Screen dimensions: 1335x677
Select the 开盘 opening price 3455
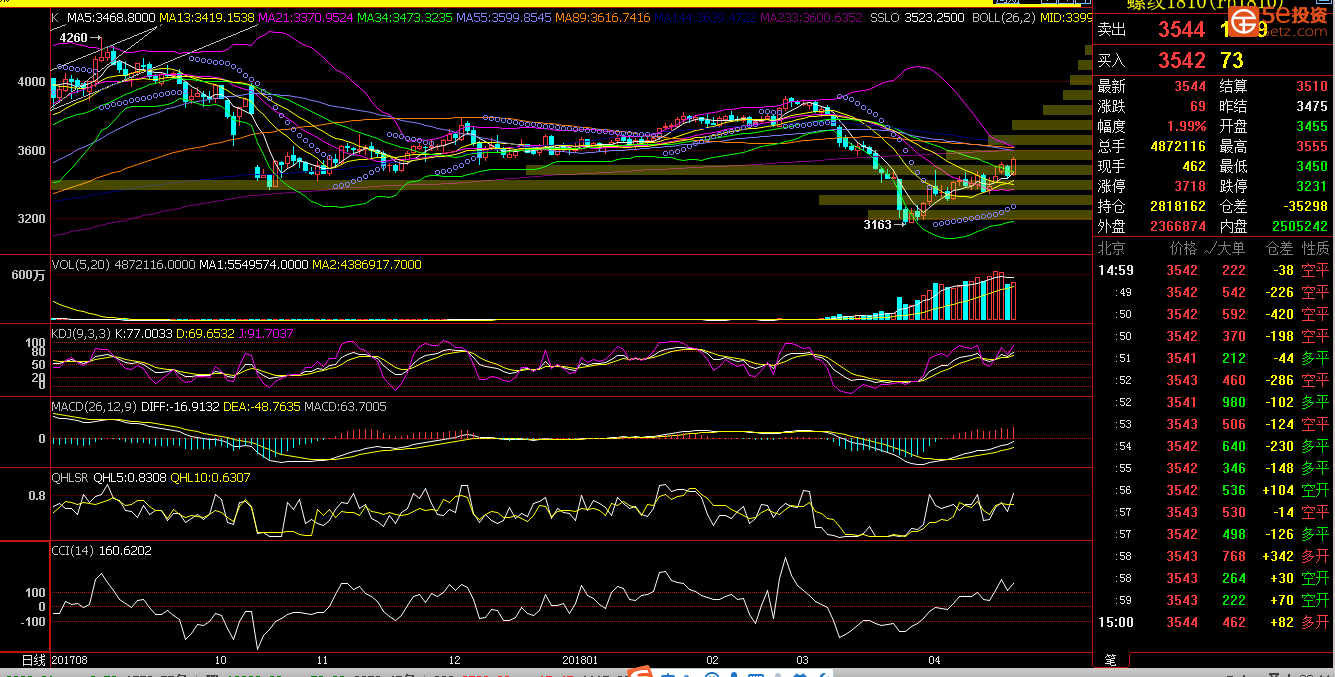(1312, 126)
